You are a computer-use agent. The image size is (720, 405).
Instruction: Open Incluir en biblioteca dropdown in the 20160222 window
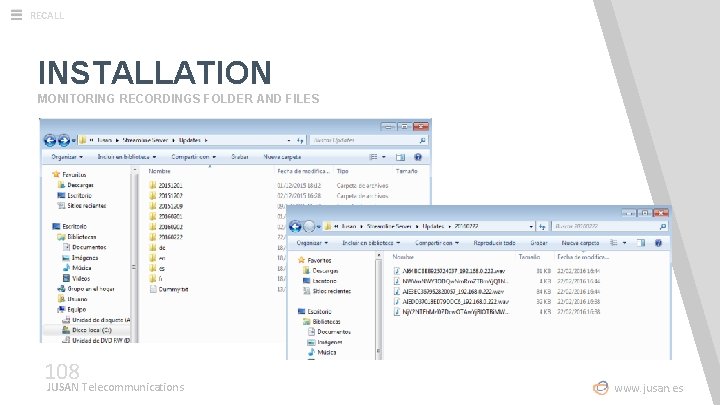point(371,242)
